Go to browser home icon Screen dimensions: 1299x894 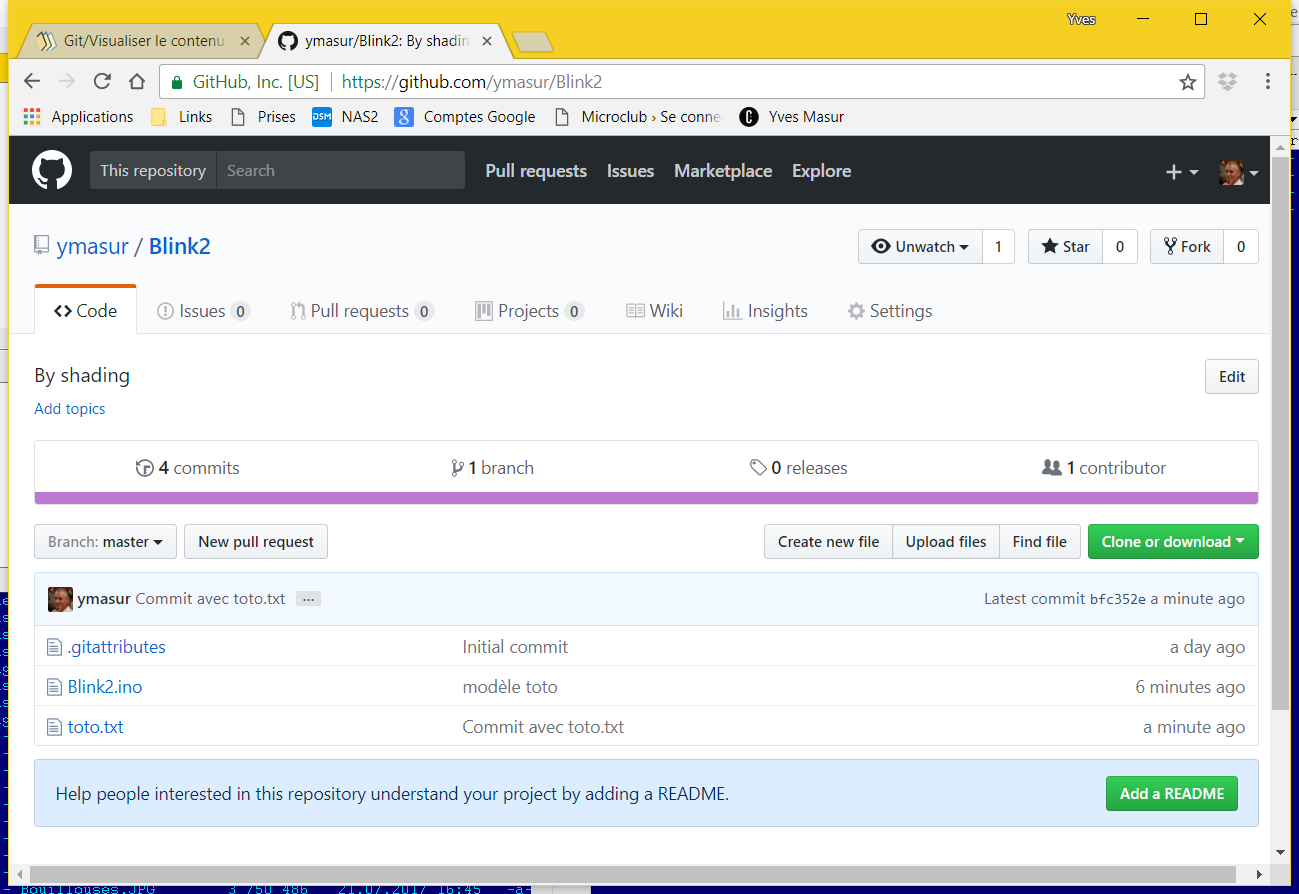[x=137, y=82]
